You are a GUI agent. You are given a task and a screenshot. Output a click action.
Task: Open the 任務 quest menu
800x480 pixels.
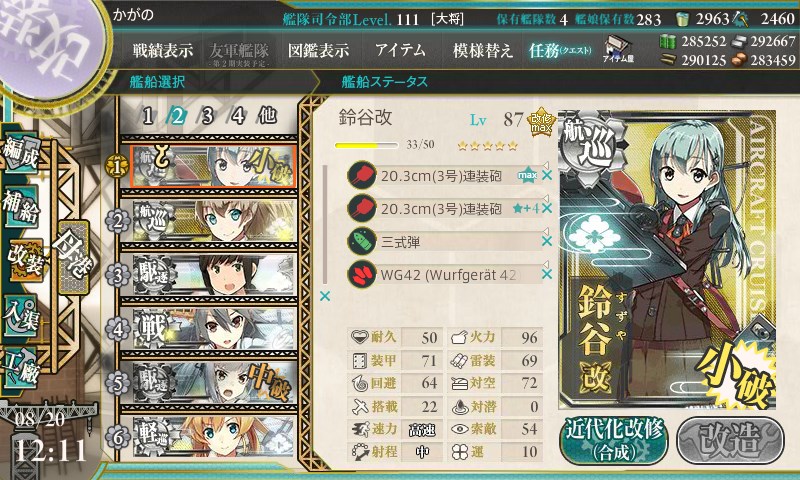coord(560,50)
